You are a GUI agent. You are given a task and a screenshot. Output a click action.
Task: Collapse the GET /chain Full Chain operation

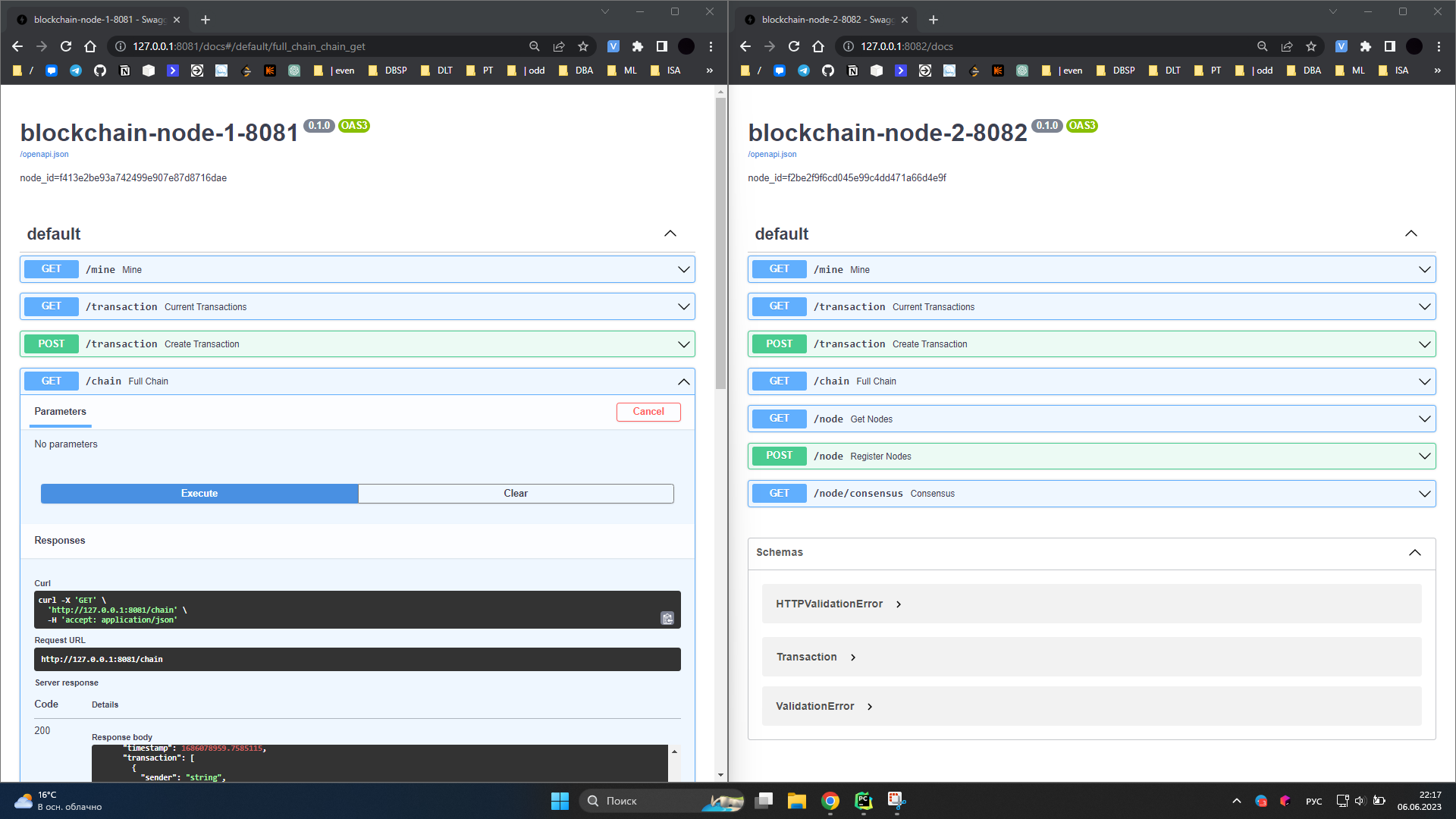click(x=683, y=381)
